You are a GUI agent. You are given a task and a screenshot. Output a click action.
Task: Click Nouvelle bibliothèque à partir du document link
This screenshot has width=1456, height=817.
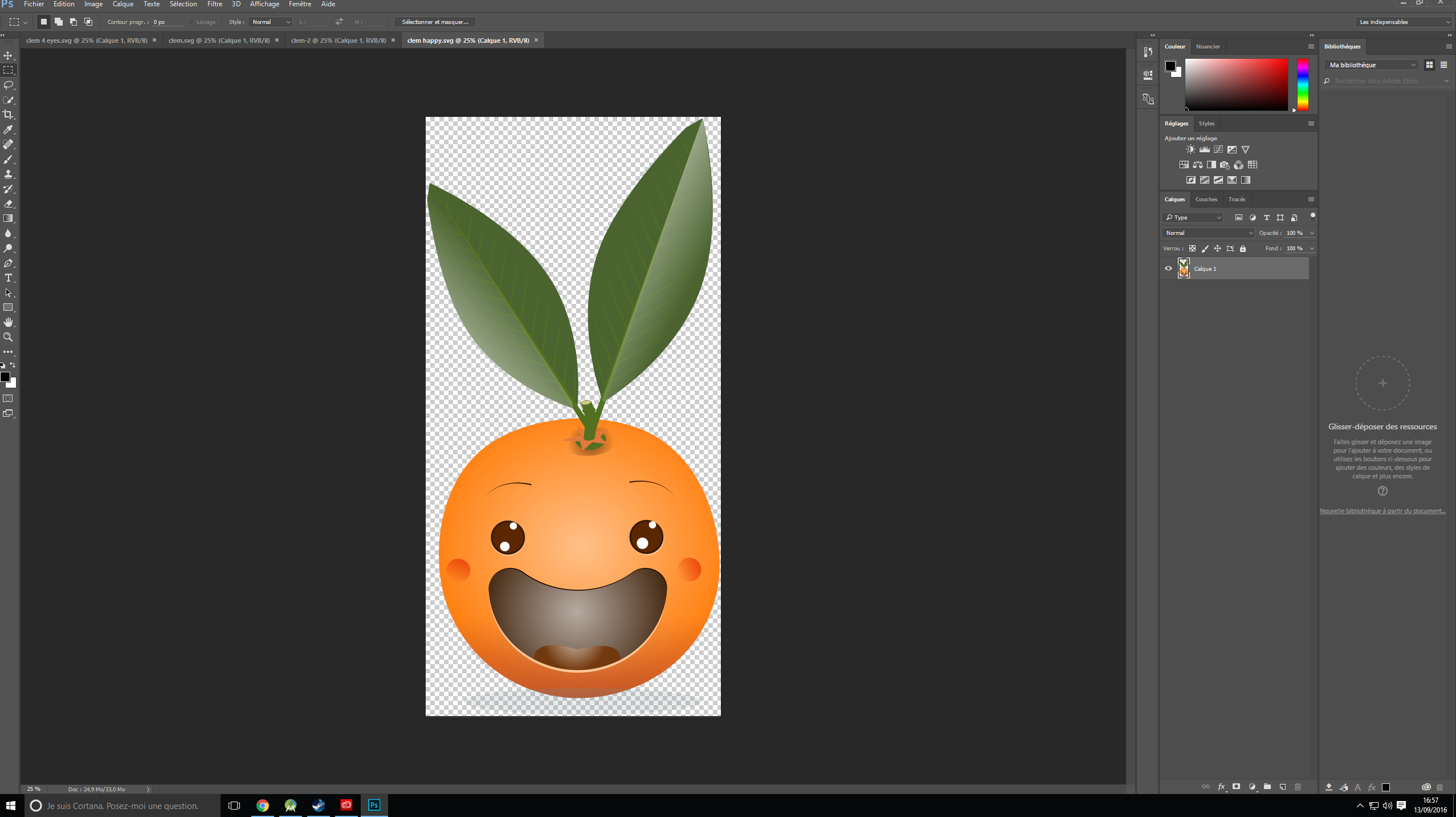click(1382, 511)
